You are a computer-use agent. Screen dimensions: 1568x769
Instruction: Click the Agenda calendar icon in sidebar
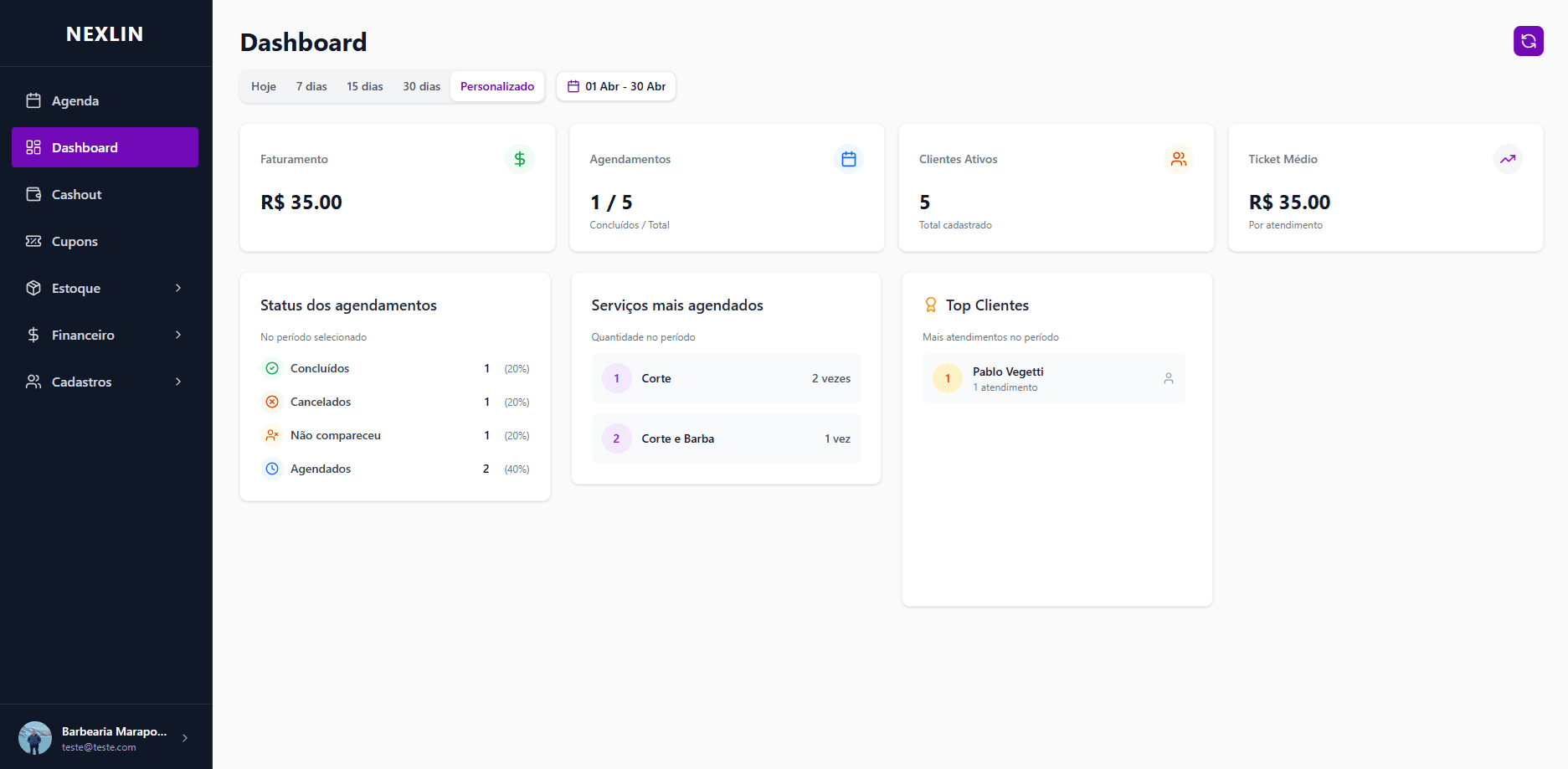coord(33,100)
